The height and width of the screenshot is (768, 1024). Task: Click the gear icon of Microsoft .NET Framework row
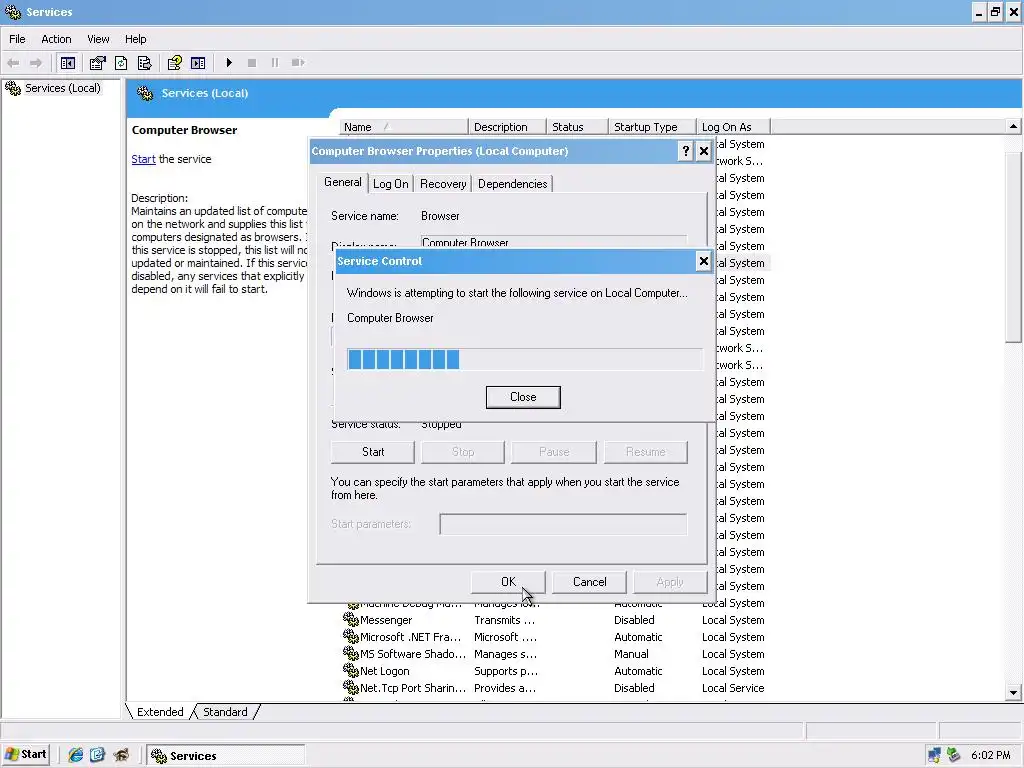pos(351,636)
